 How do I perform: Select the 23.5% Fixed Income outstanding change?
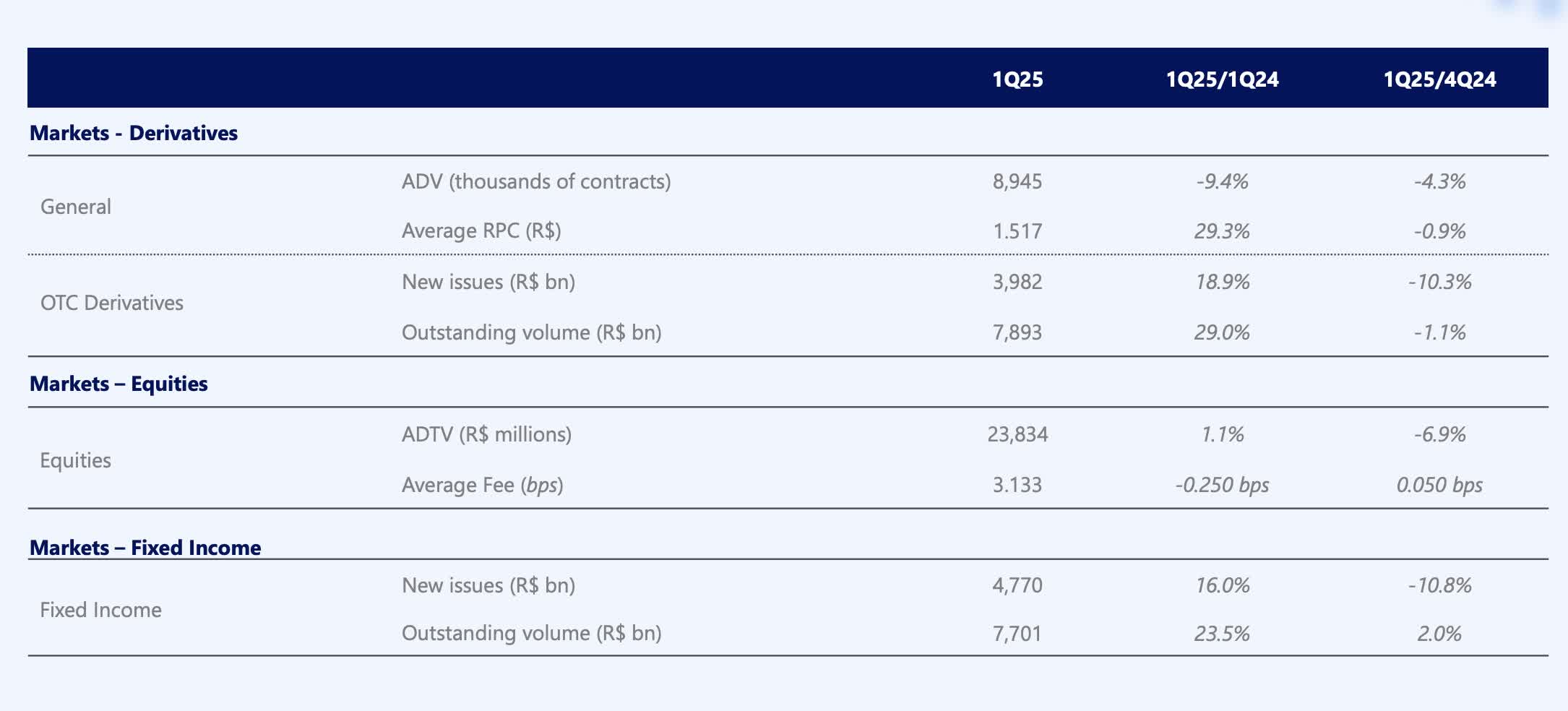1222,634
